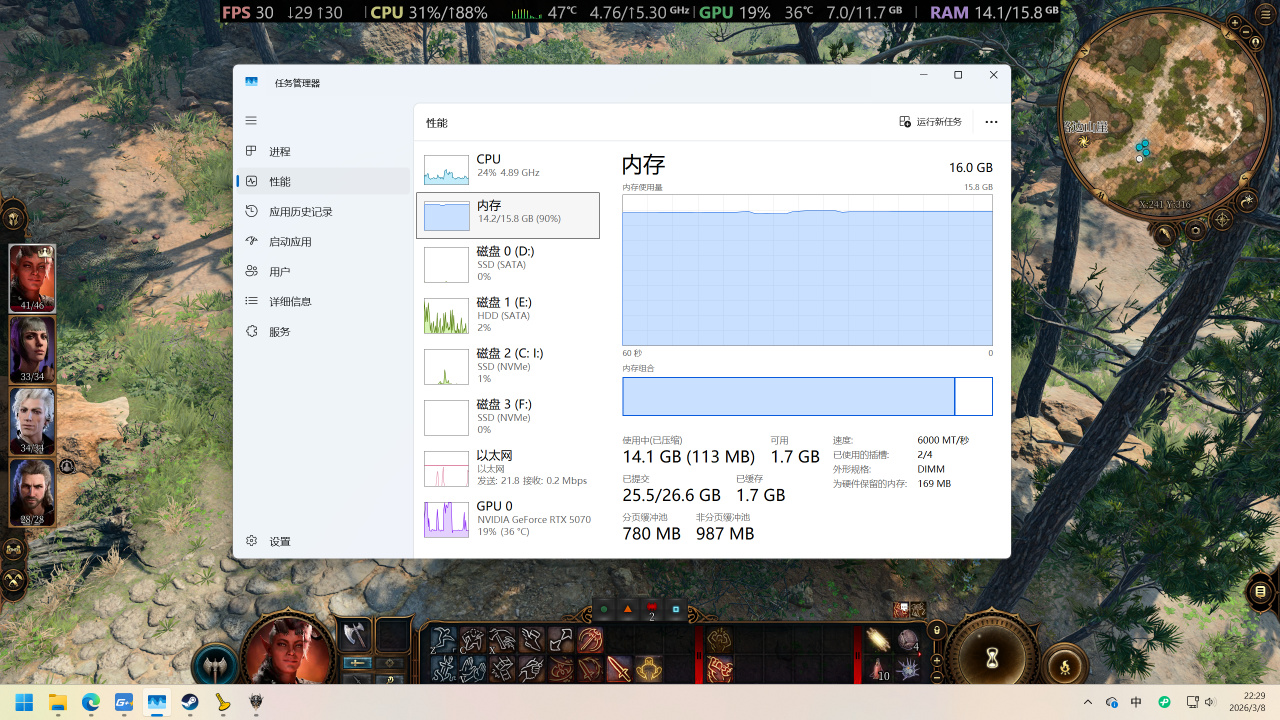Select GPU 0 NVIDIA GeForce RTX 5070
Viewport: 1280px width, 720px height.
point(508,519)
